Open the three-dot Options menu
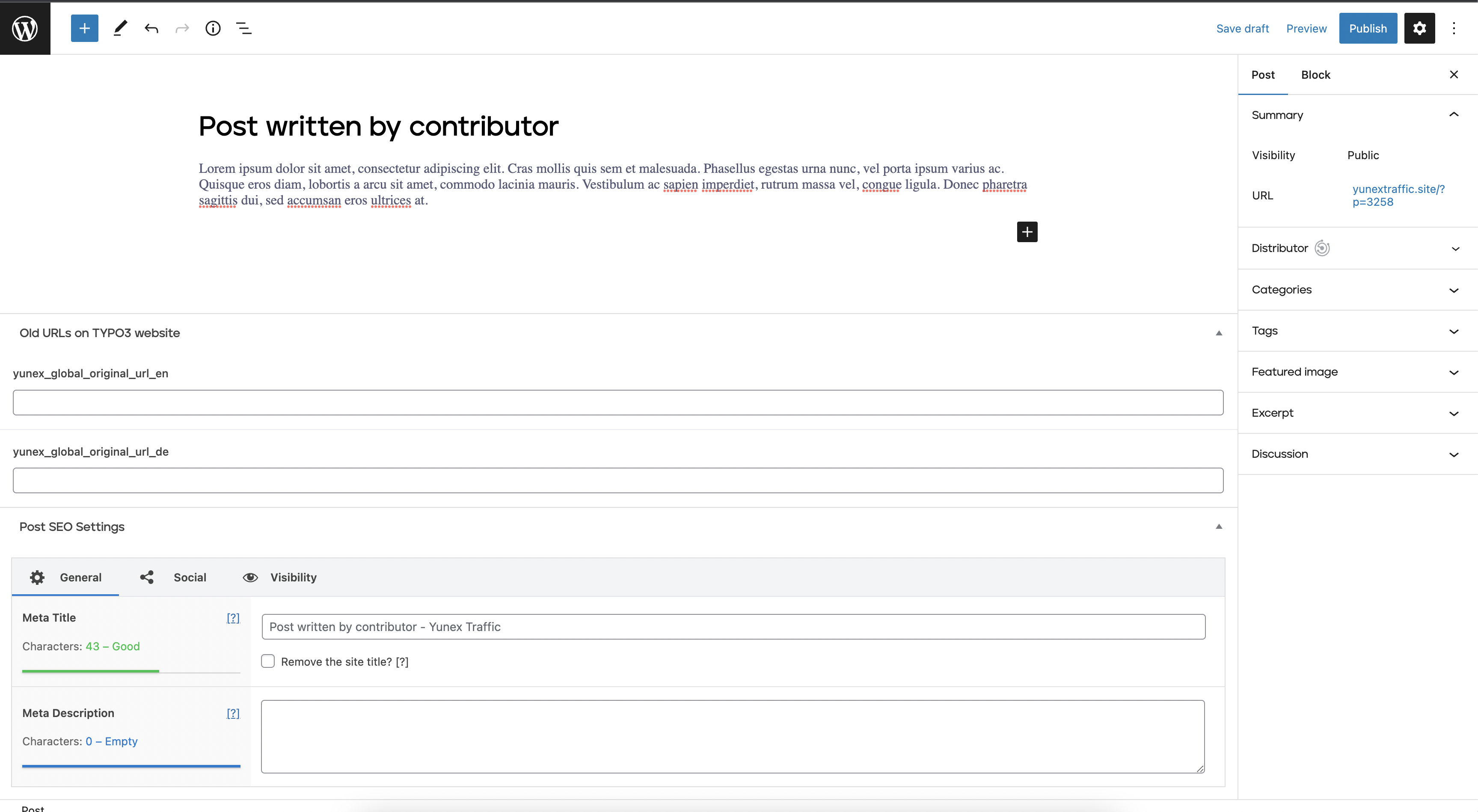The image size is (1478, 812). tap(1453, 28)
